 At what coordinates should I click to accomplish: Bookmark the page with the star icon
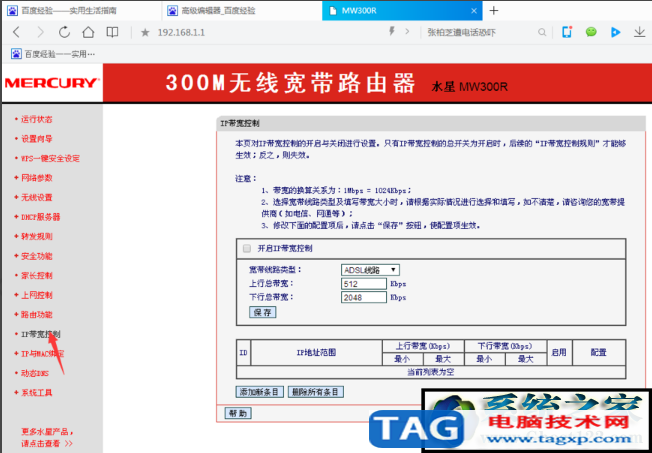(145, 32)
